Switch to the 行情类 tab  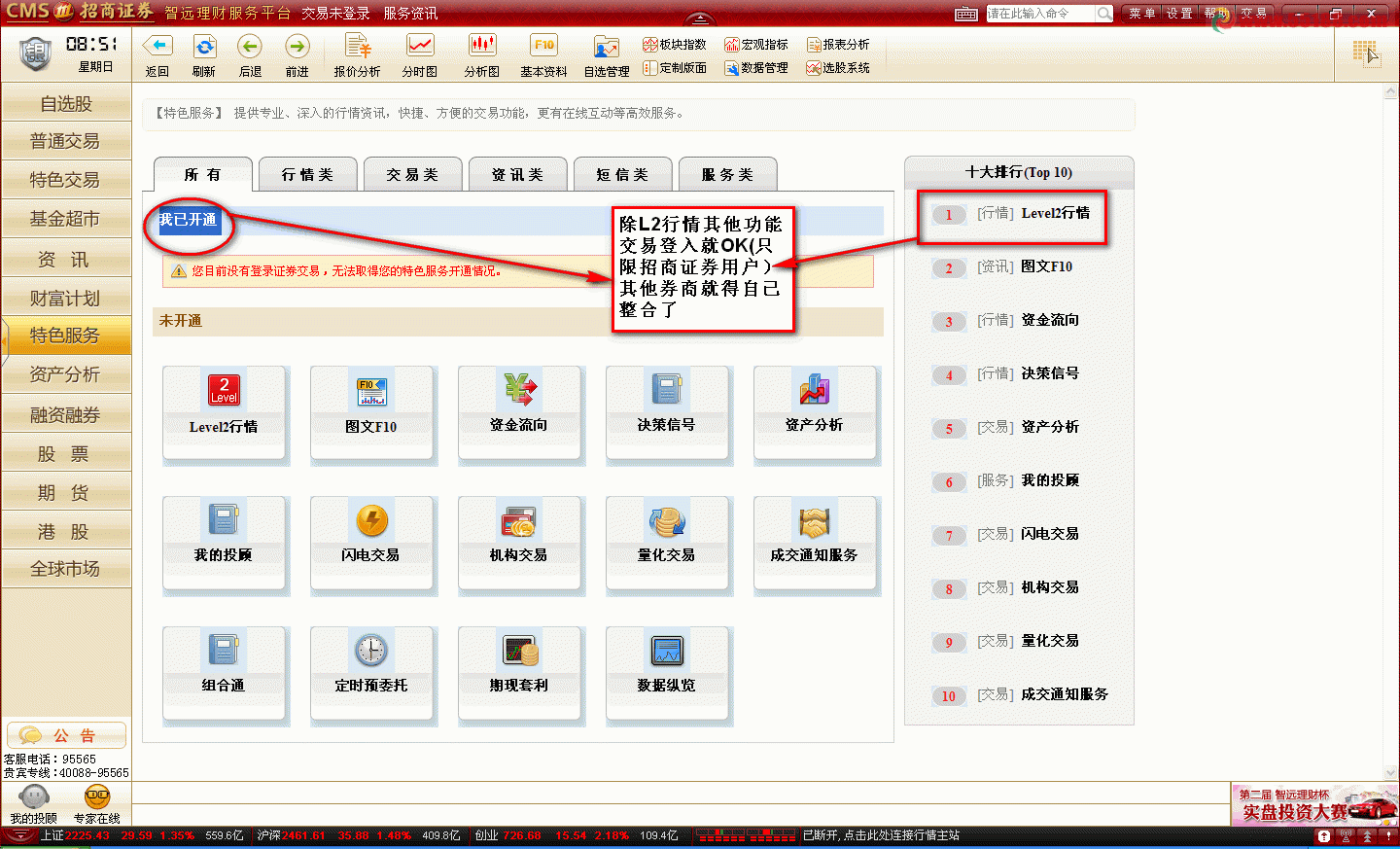click(307, 175)
